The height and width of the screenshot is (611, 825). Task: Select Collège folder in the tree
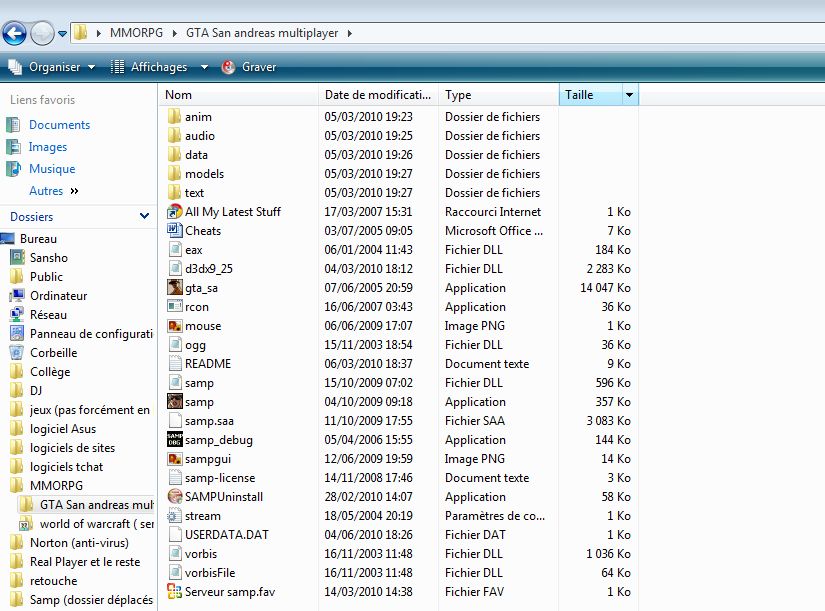[50, 372]
